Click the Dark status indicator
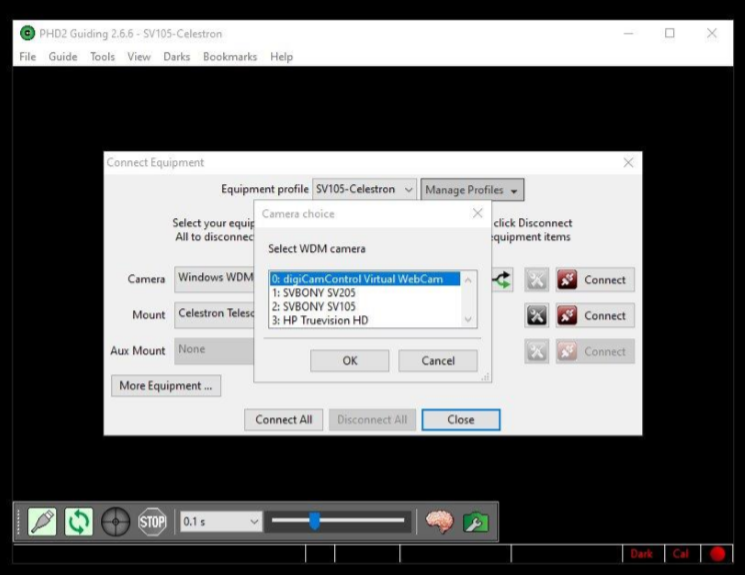 pos(641,554)
